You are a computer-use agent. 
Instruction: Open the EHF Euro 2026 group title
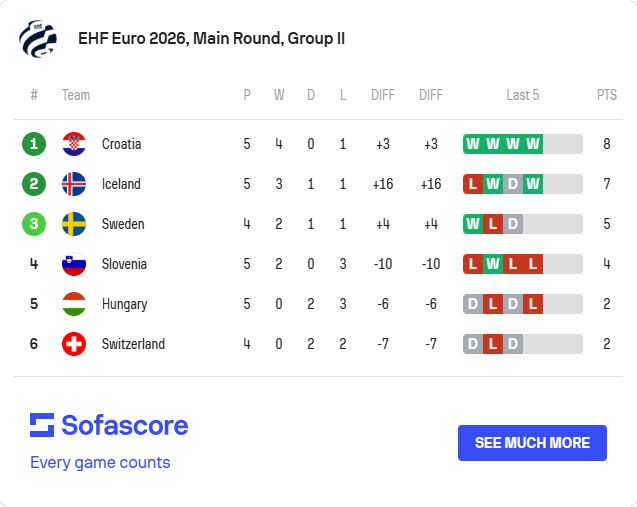point(212,39)
